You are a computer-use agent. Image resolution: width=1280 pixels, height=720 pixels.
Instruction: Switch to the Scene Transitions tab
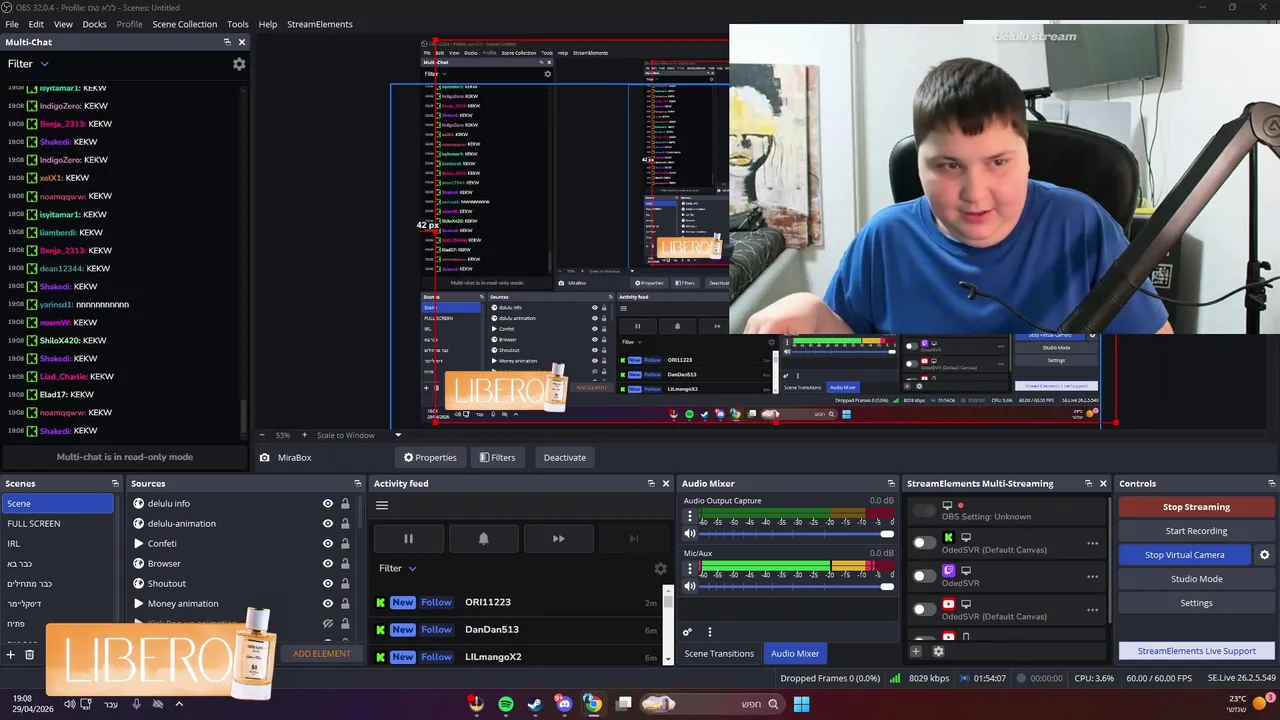(x=719, y=653)
